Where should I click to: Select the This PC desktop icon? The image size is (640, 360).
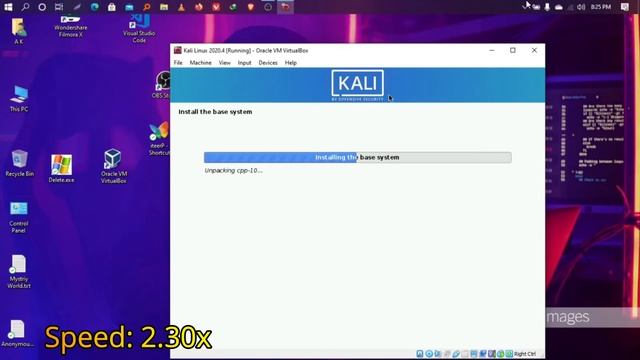coord(19,99)
